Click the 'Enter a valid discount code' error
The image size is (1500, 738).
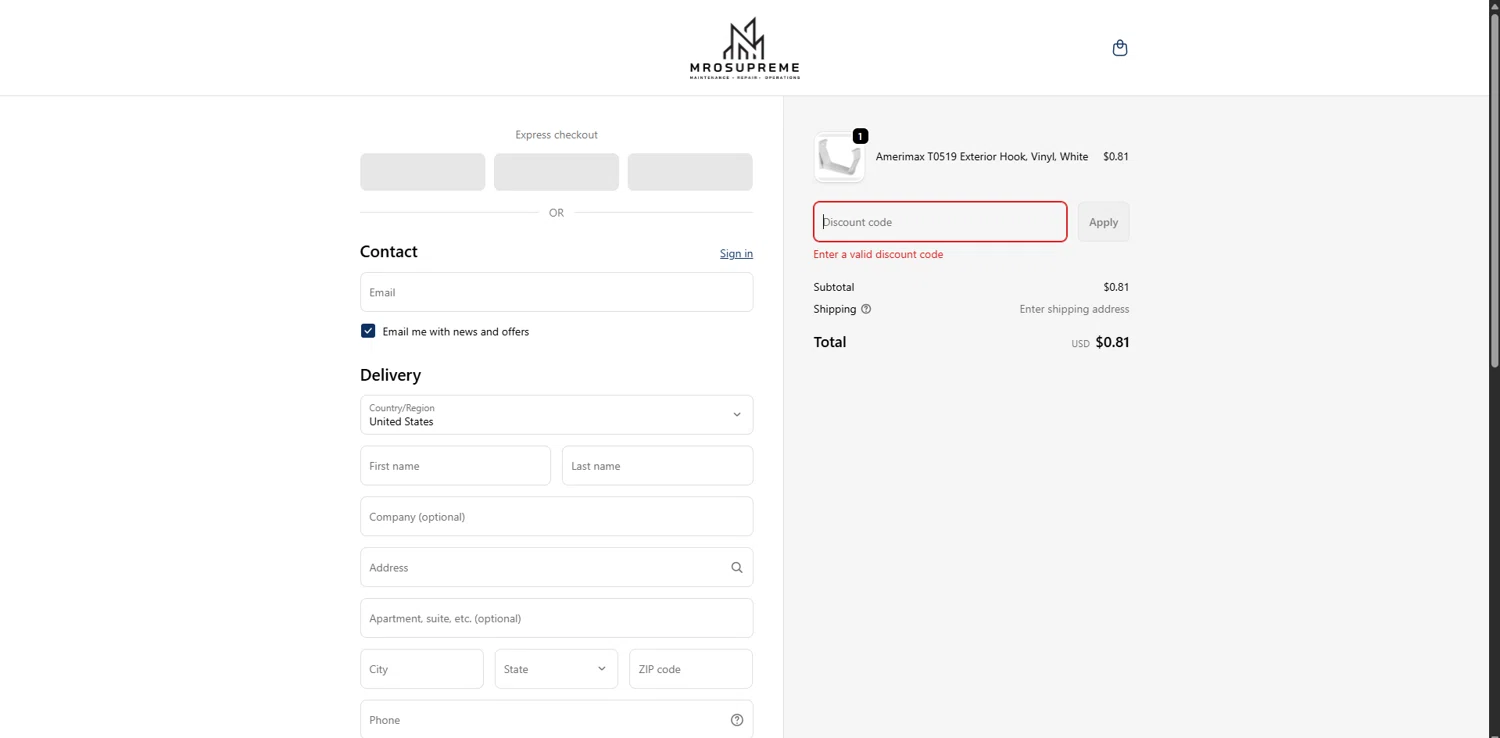(x=878, y=255)
